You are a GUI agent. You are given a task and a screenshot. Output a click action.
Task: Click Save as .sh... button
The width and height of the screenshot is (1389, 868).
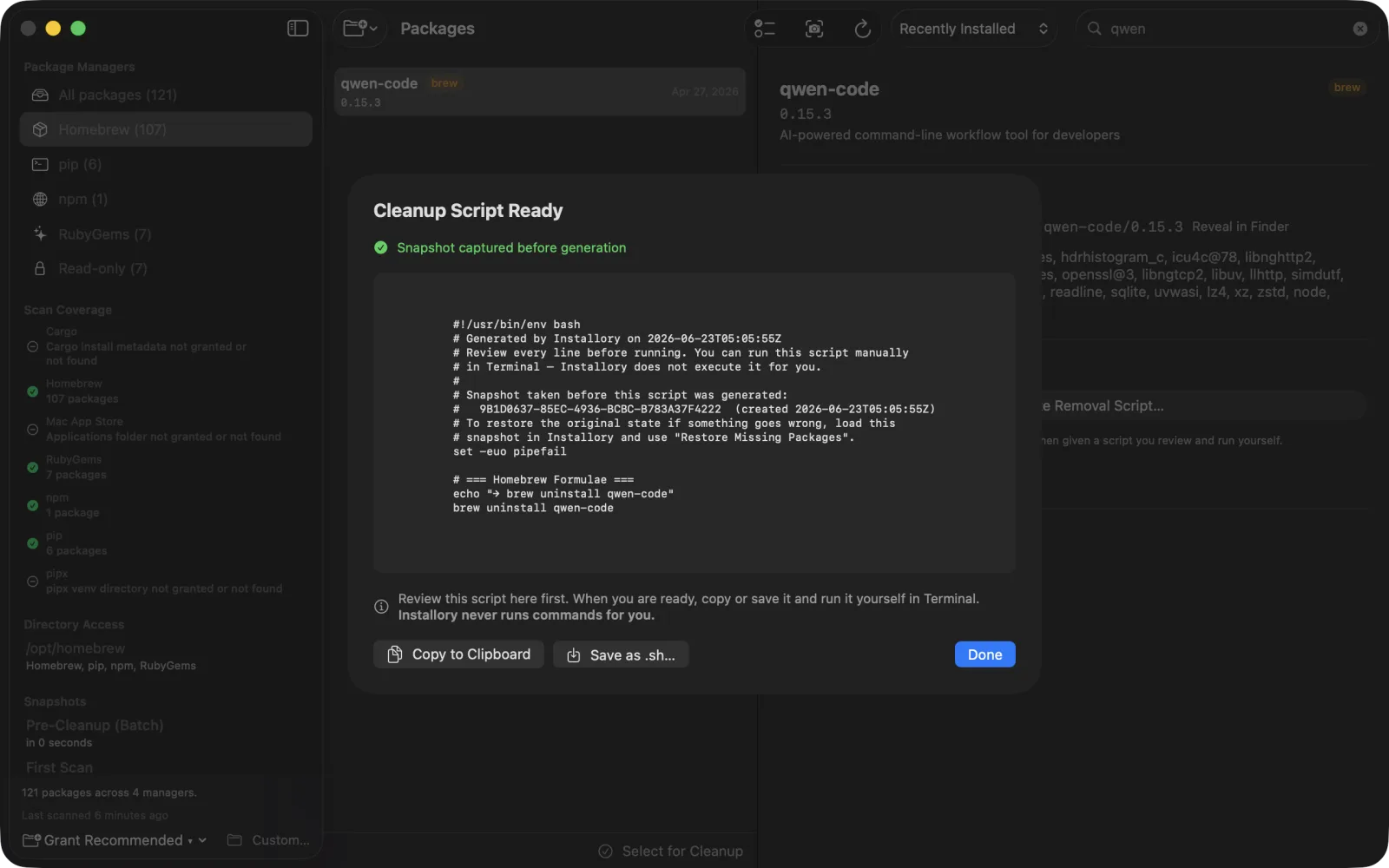(621, 655)
